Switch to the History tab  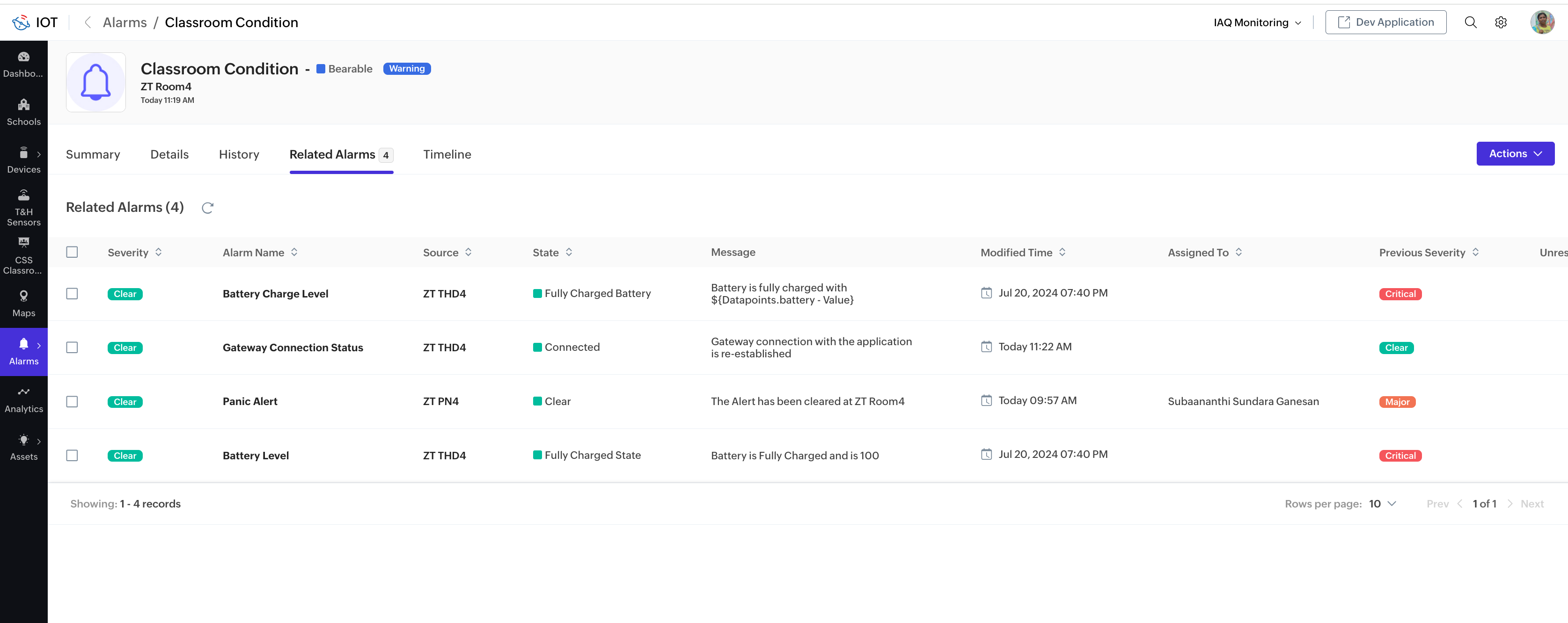239,154
